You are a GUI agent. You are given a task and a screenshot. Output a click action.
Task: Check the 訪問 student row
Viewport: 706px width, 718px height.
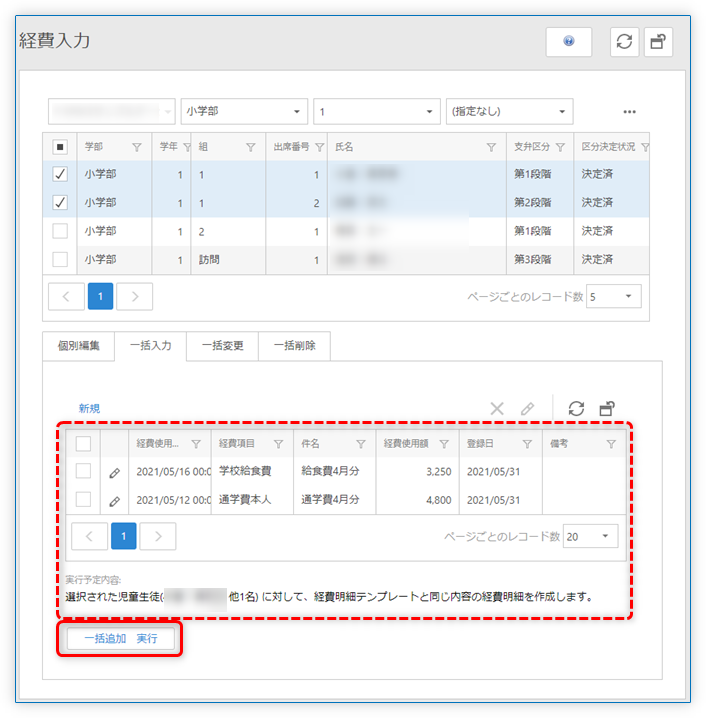60,259
